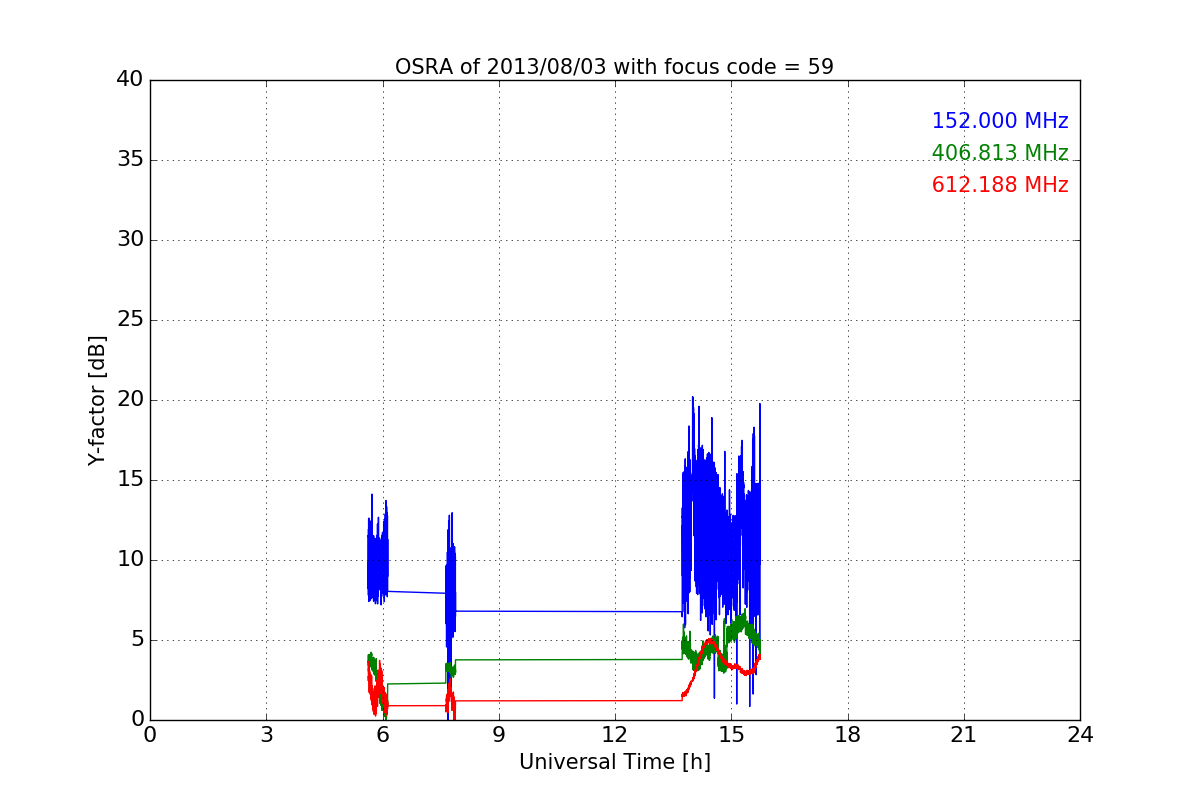The image size is (1200, 800).
Task: Click the x-axis tick label 3
Action: 266,735
